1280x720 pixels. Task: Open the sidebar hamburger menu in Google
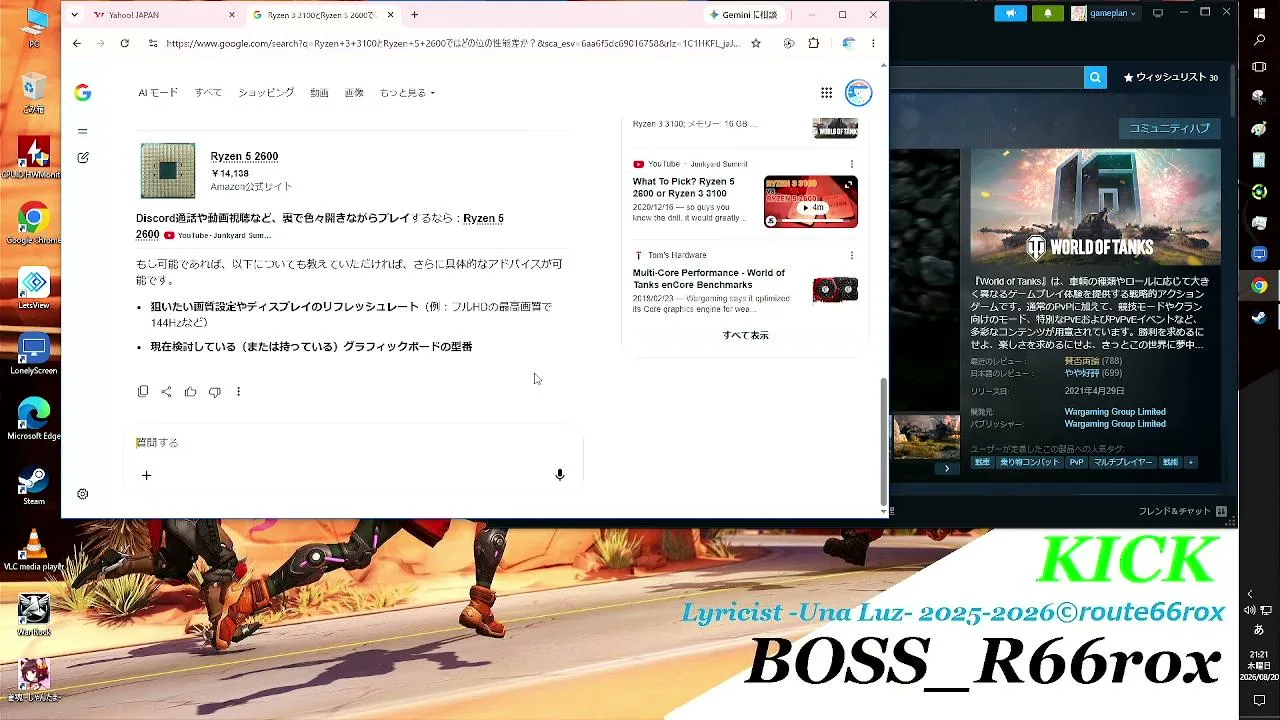[x=83, y=131]
